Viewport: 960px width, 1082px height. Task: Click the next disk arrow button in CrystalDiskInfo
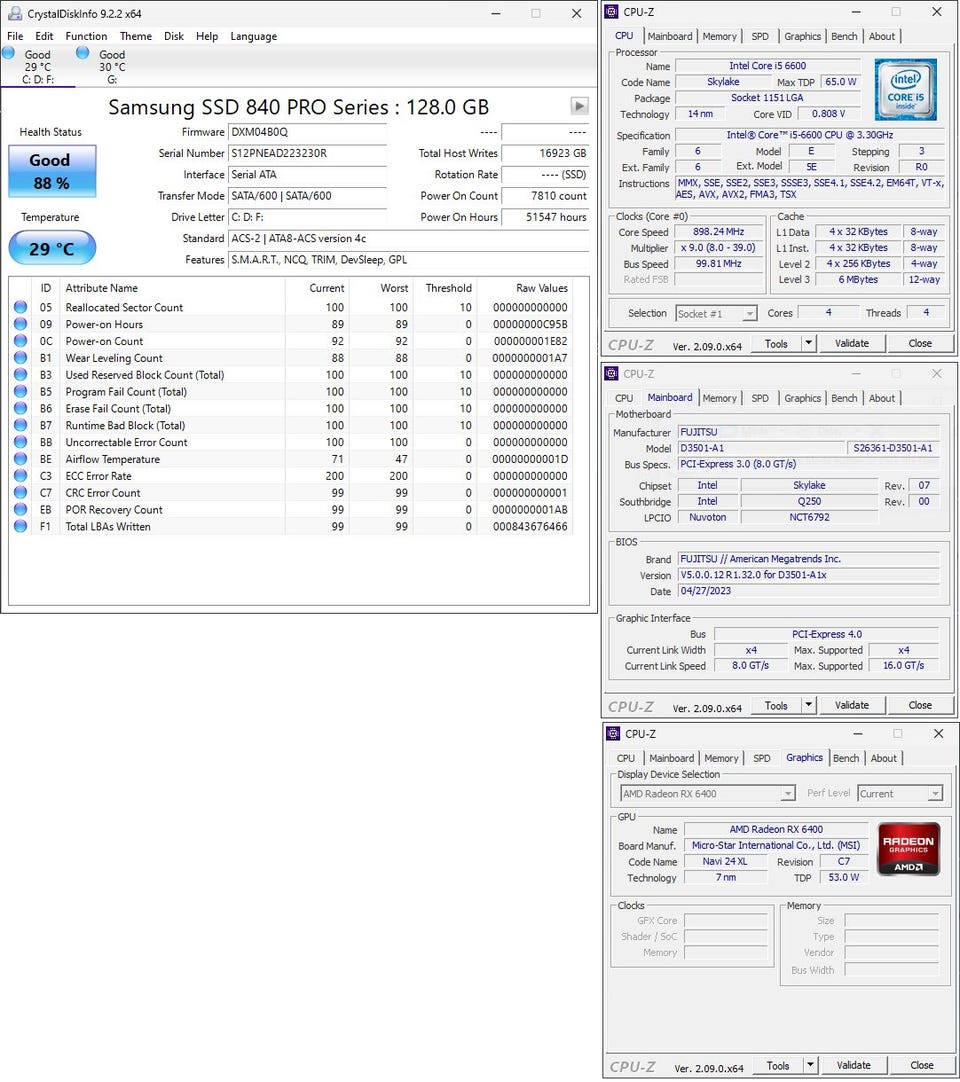[x=579, y=106]
